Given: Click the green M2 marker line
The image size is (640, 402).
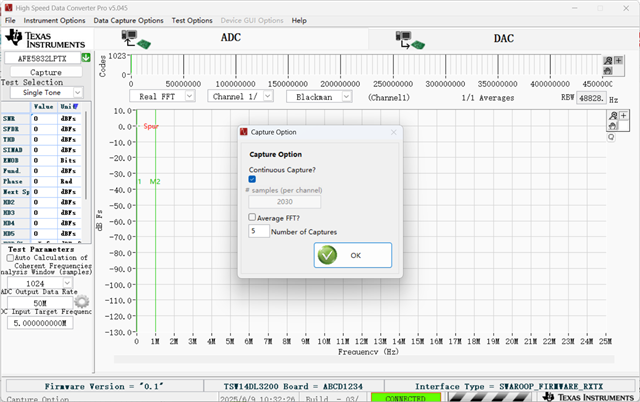Looking at the screenshot, I should (x=155, y=220).
